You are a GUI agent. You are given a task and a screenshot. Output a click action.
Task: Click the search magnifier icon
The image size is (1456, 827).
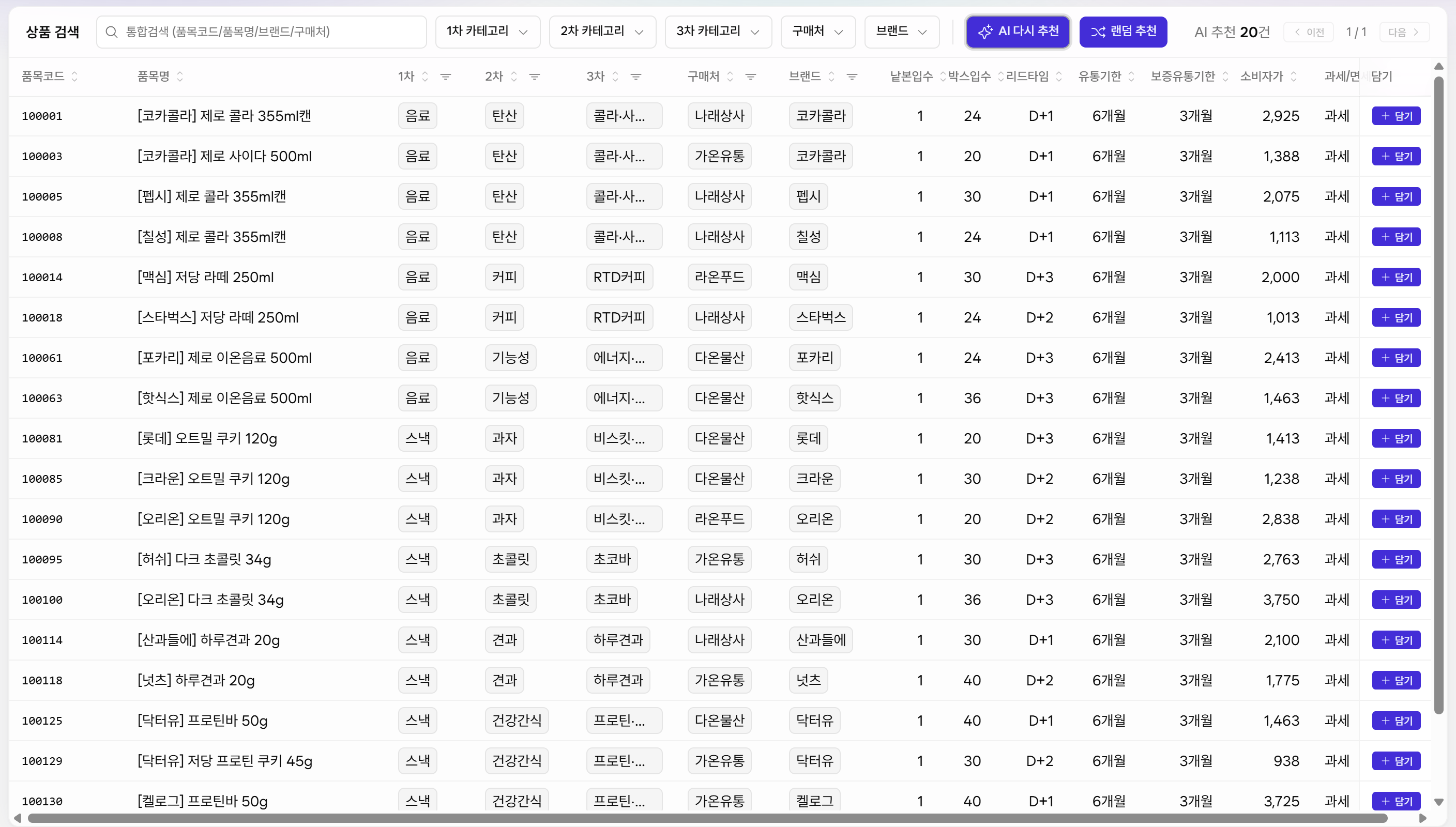111,32
